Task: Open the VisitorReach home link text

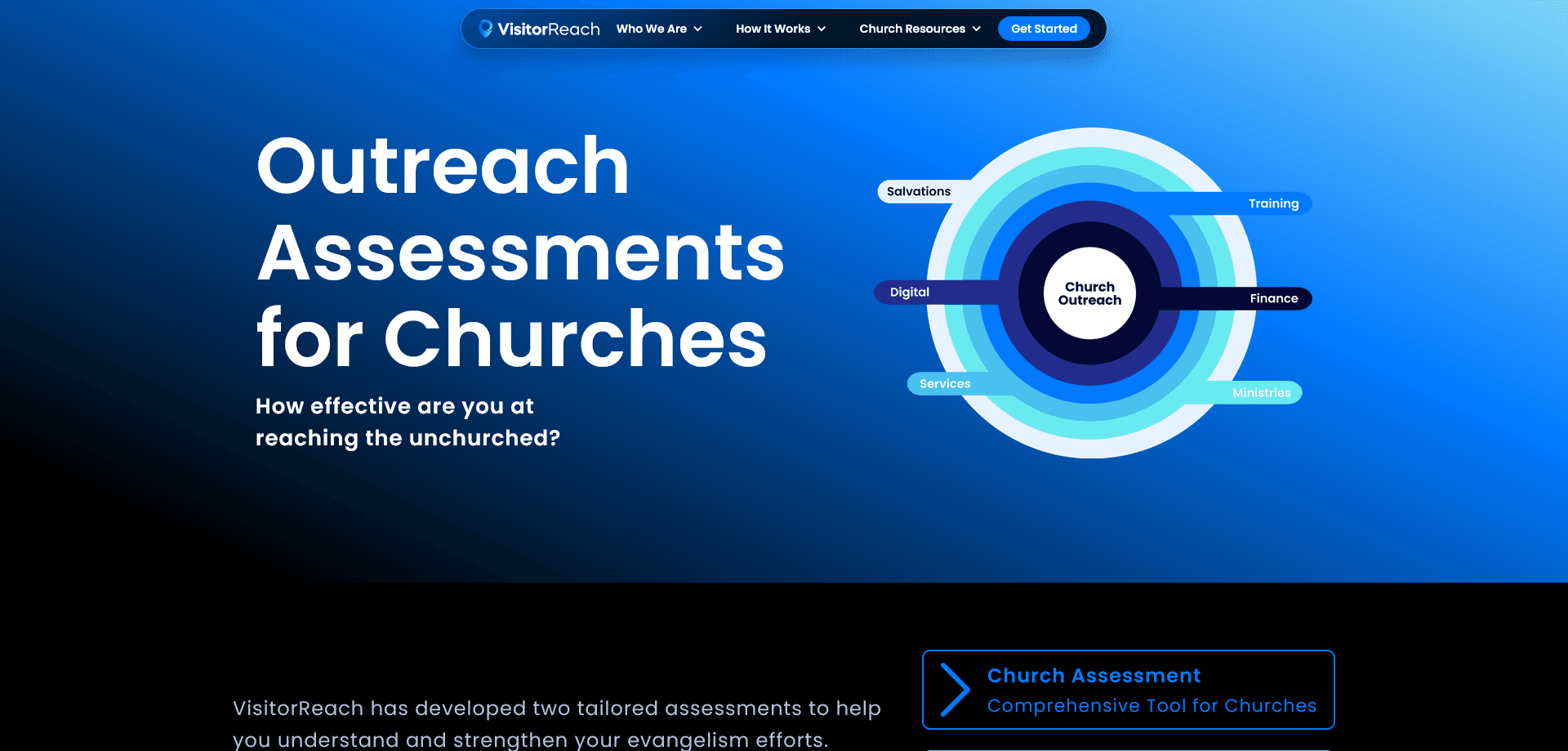Action: pos(548,29)
